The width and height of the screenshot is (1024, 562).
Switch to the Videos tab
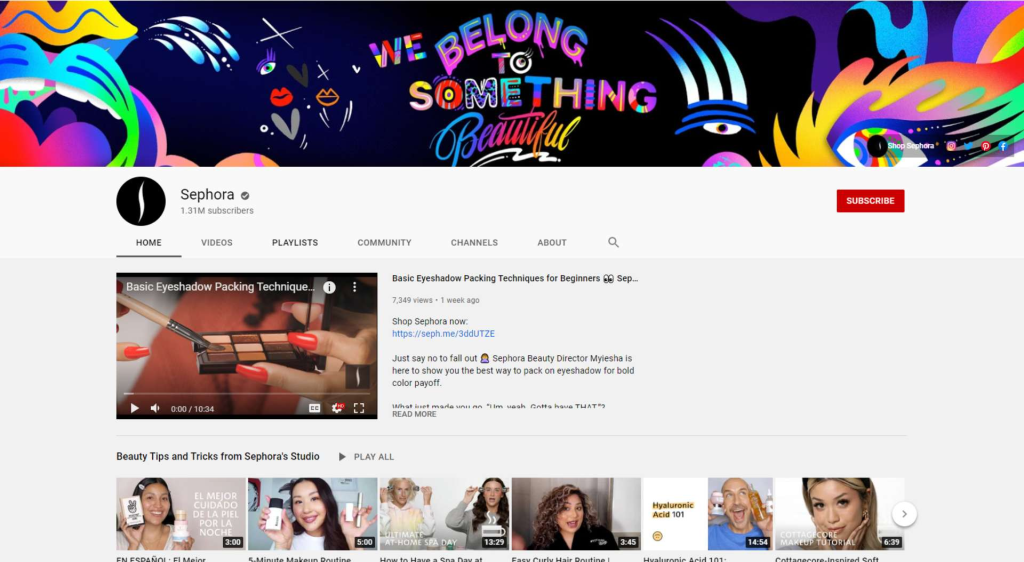[x=217, y=243]
